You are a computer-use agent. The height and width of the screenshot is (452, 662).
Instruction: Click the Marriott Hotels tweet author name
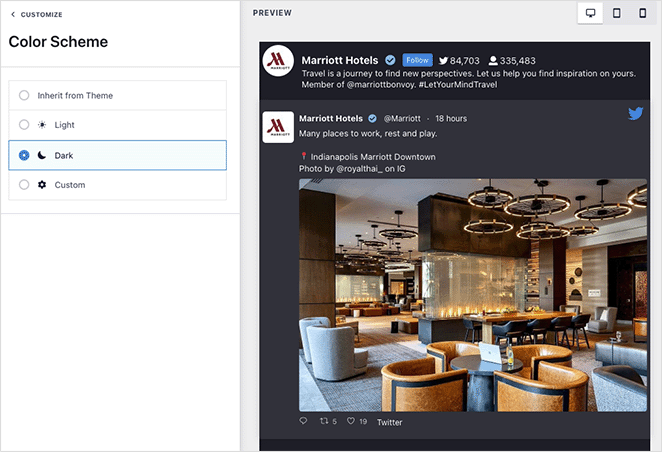[331, 119]
